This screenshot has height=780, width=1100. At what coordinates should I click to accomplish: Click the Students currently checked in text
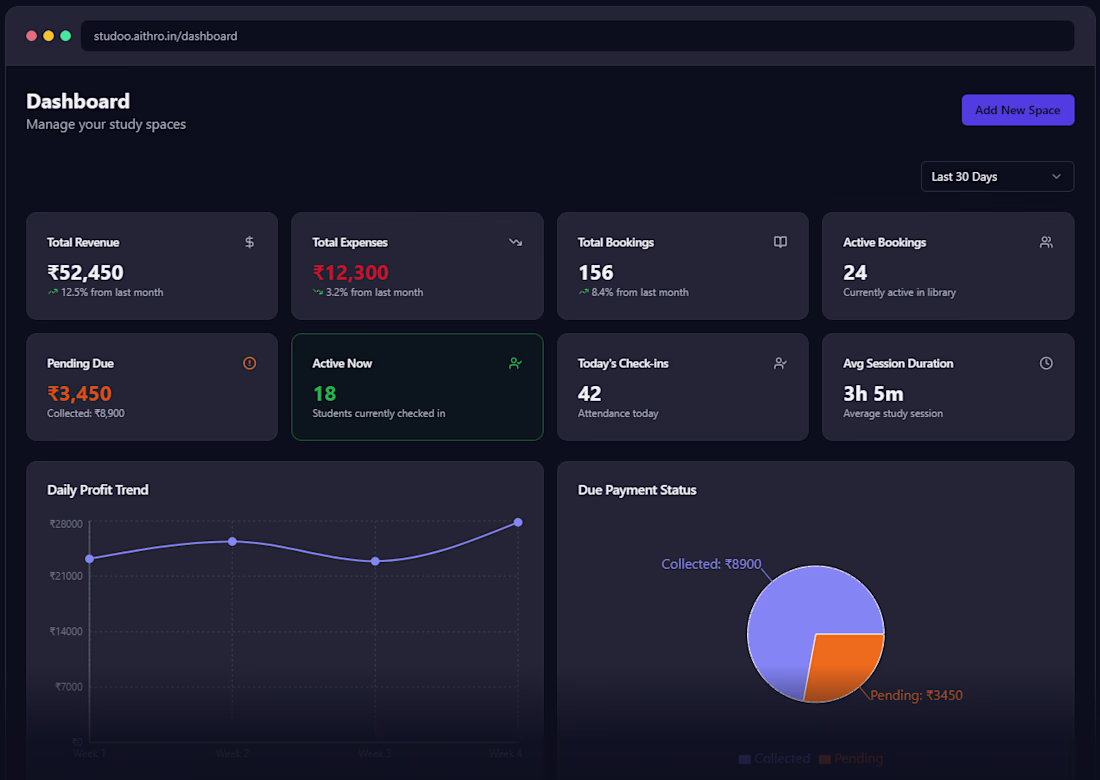tap(379, 413)
